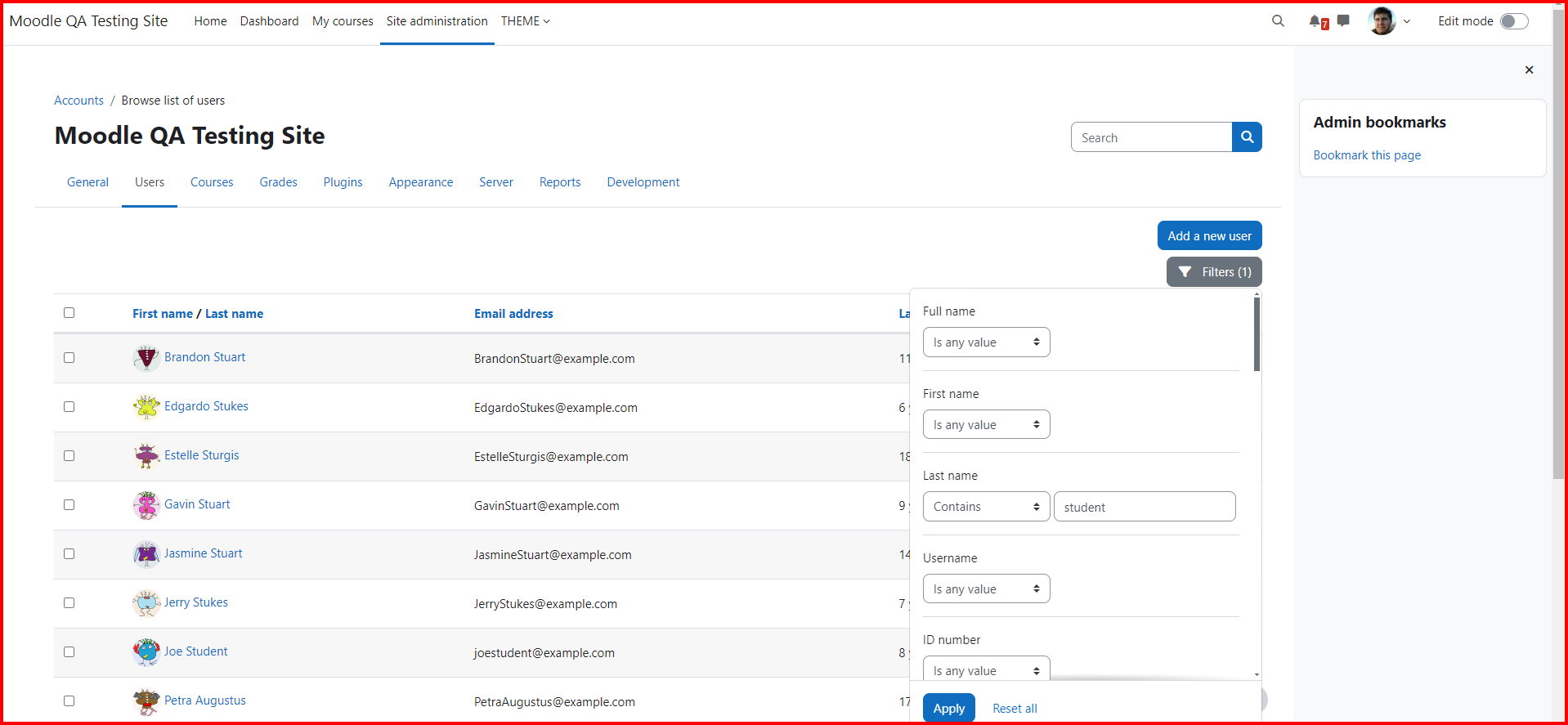Tick the select-all users checkbox
Viewport: 1568px width, 725px height.
pos(69,313)
